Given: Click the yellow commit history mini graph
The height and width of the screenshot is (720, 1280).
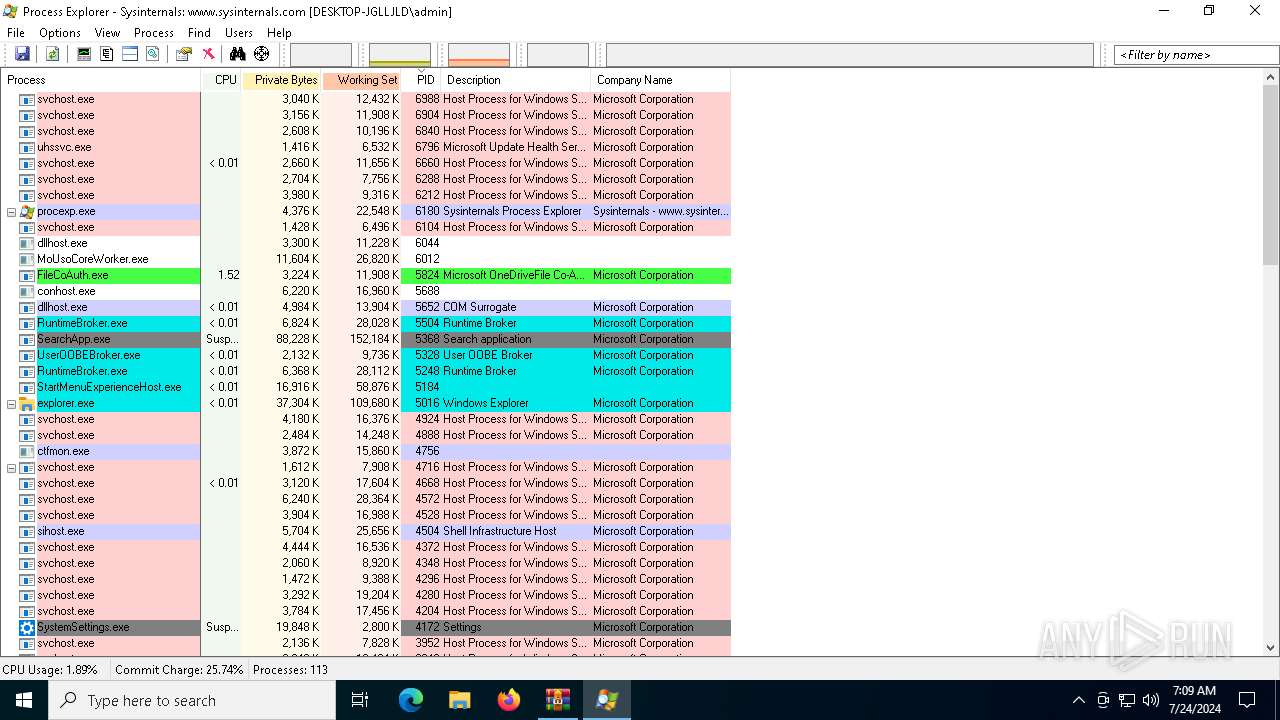Looking at the screenshot, I should 400,55.
